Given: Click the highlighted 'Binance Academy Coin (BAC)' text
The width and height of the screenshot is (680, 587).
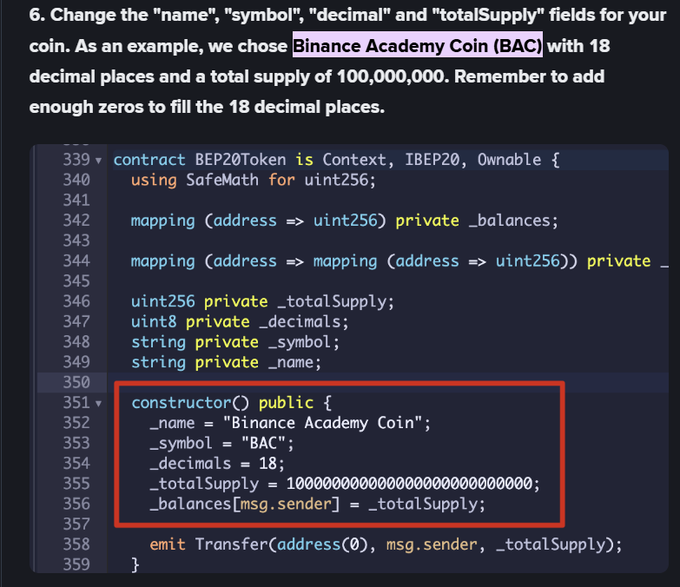Looking at the screenshot, I should point(418,46).
